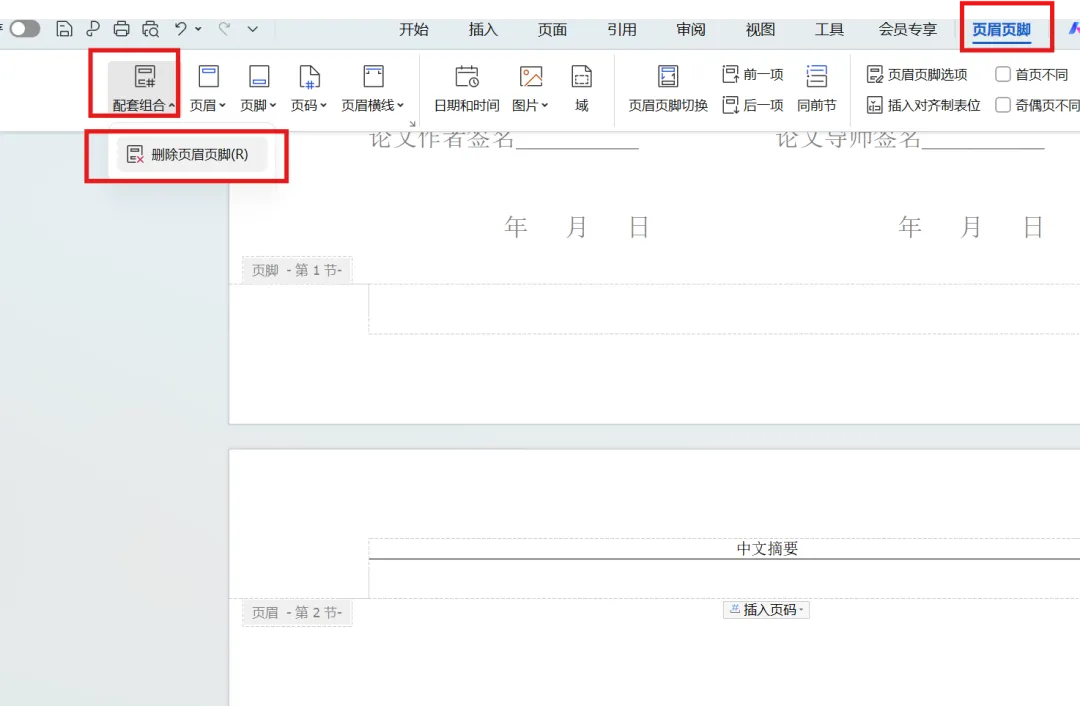
Task: Click 页眉页脚切换 button
Action: (668, 87)
